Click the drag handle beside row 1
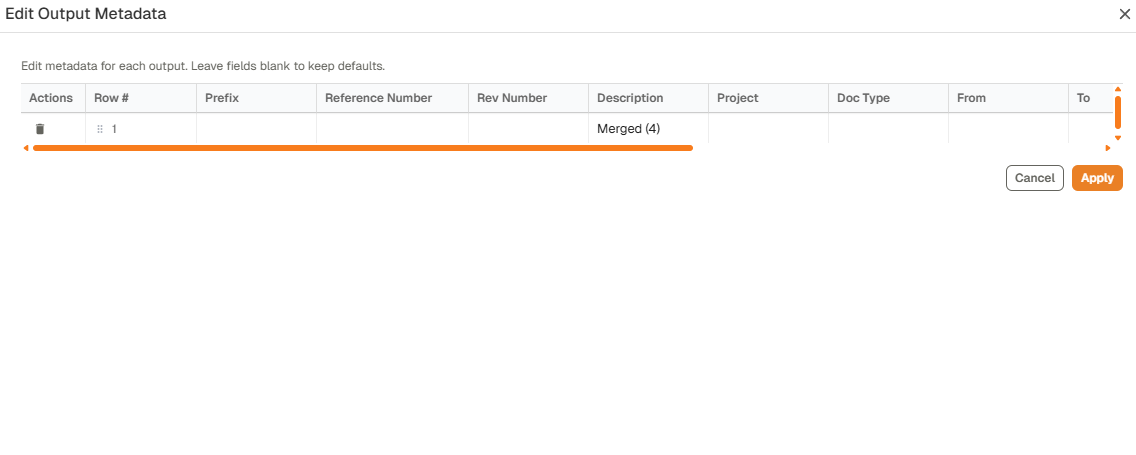Viewport: 1136px width, 455px height. pos(100,129)
